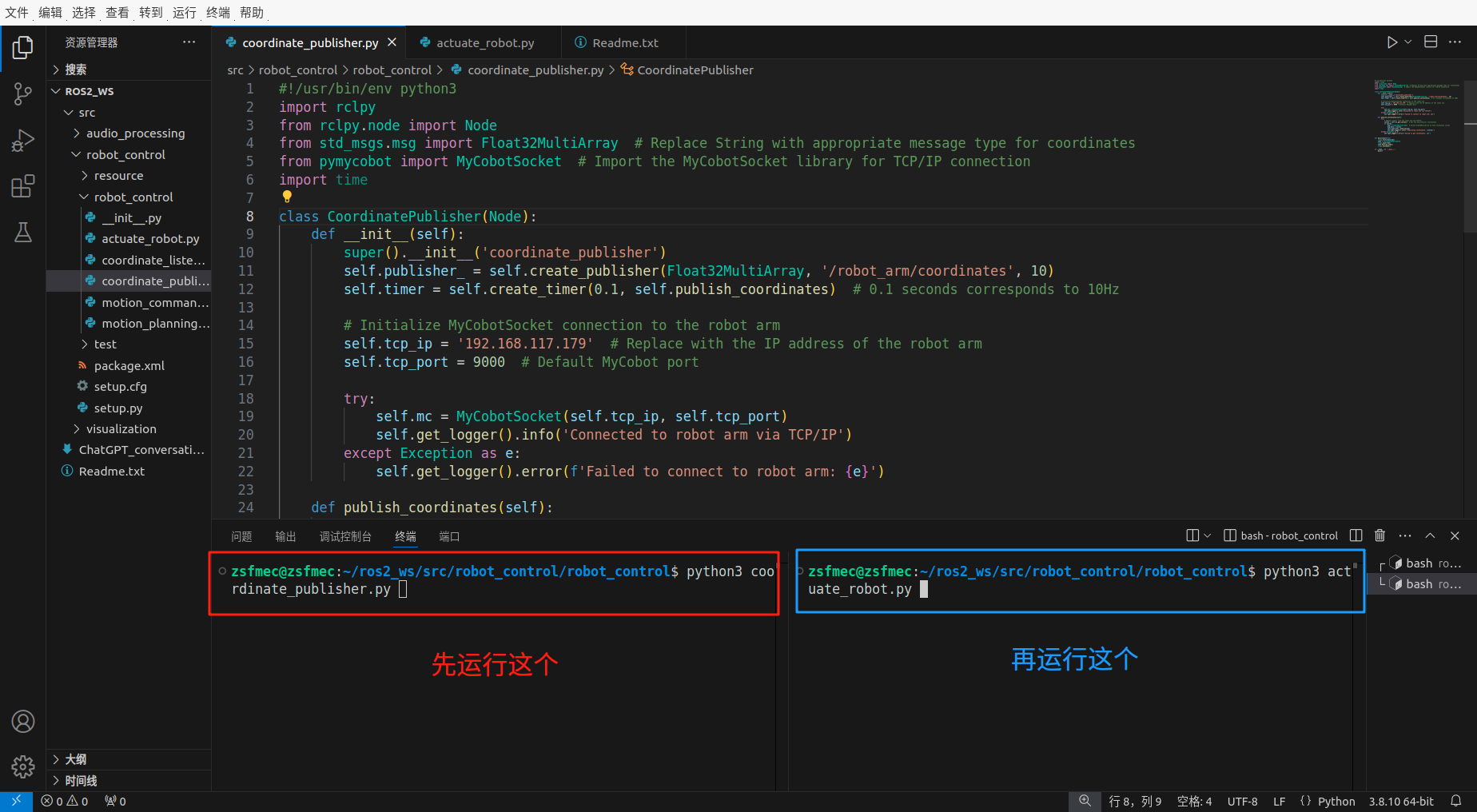The image size is (1477, 812).
Task: Expand the 搜索 section
Action: pyautogui.click(x=129, y=70)
